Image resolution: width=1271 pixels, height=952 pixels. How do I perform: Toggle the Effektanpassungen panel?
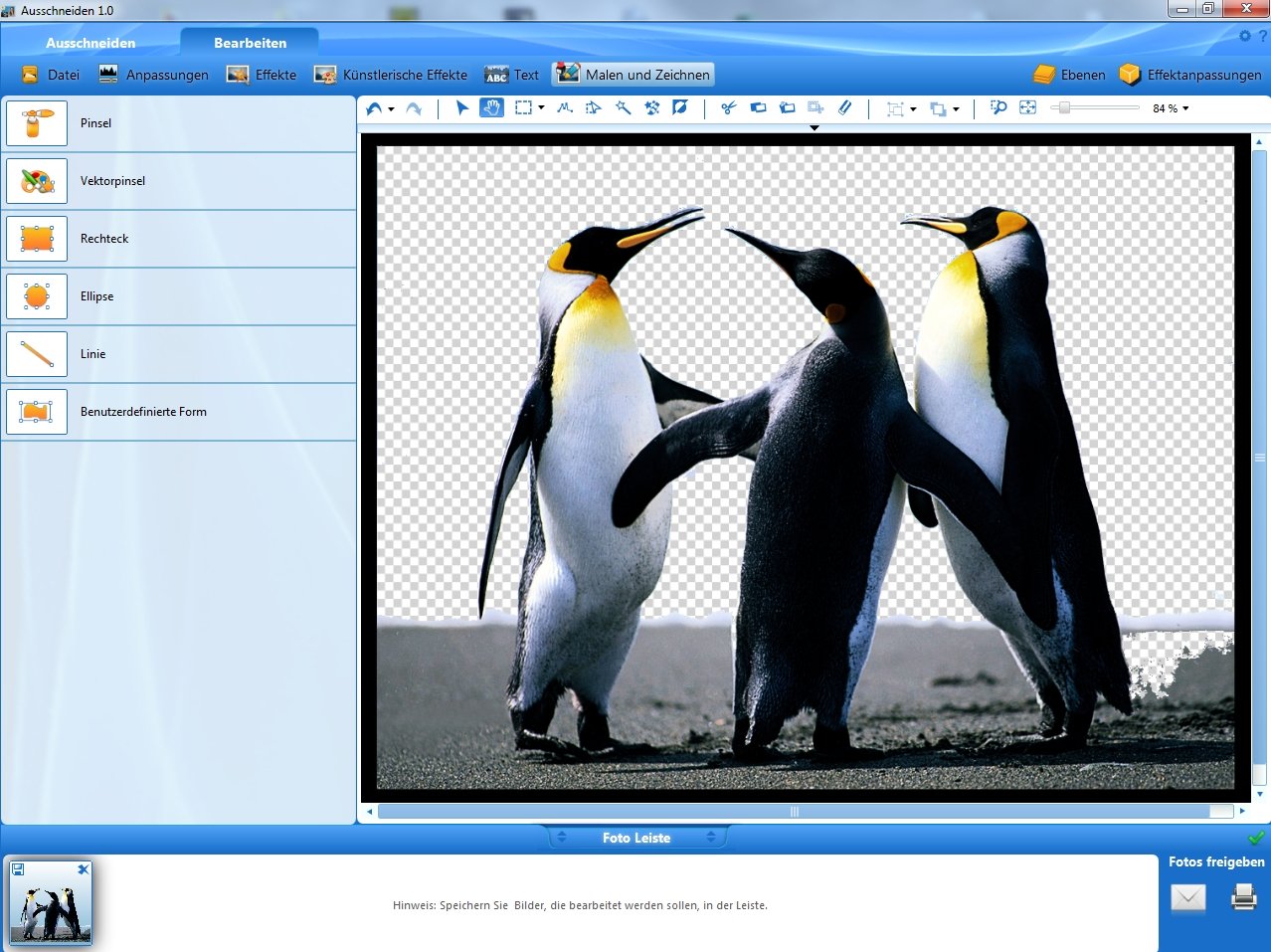(x=1189, y=75)
